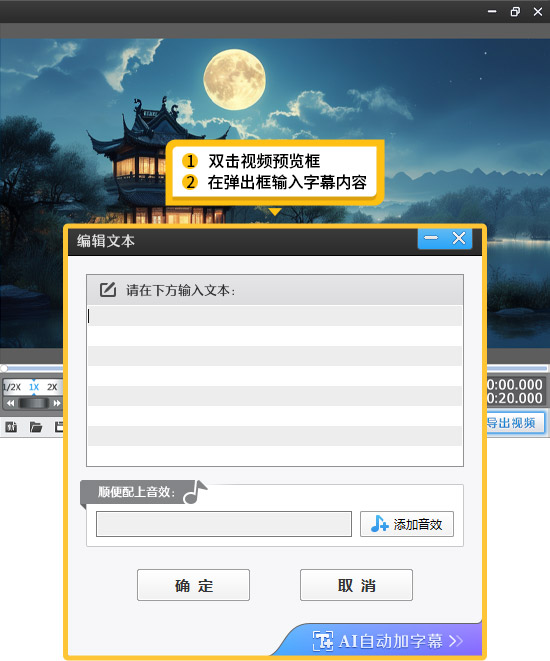Viewport: 550px width, 661px height.
Task: Set playback speed to 1X
Action: pos(34,387)
